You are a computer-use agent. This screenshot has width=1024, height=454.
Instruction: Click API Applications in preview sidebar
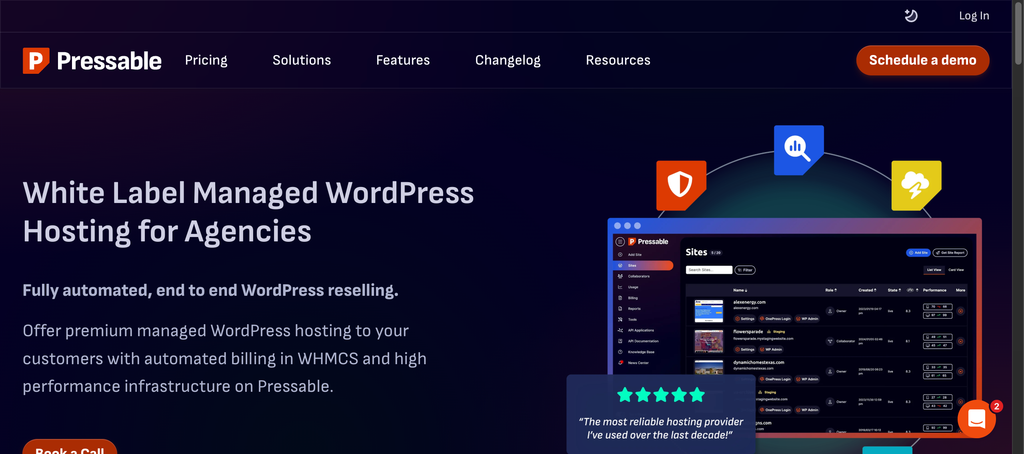tap(635, 330)
